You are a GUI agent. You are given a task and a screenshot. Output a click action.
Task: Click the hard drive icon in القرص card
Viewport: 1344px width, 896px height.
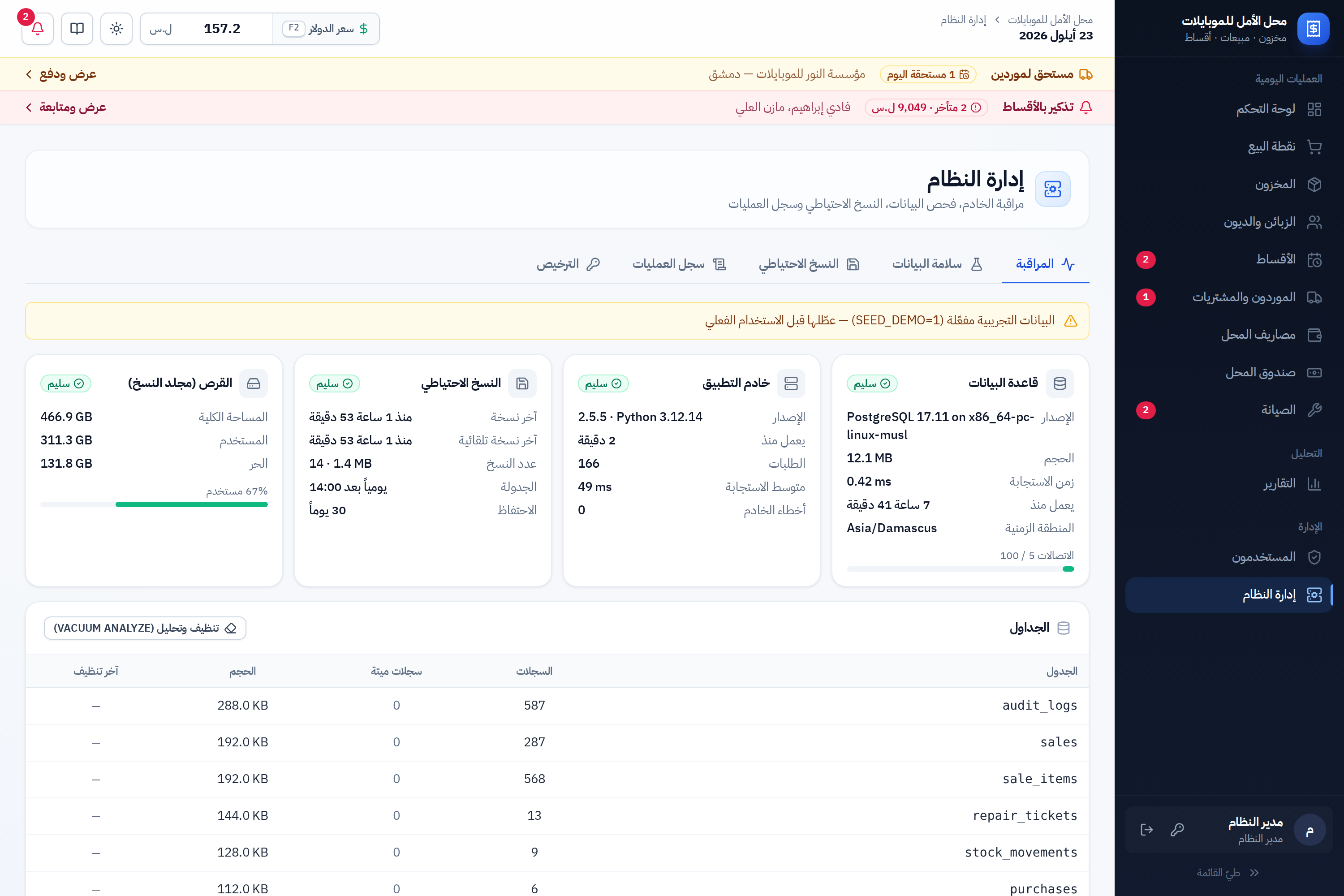coord(253,383)
